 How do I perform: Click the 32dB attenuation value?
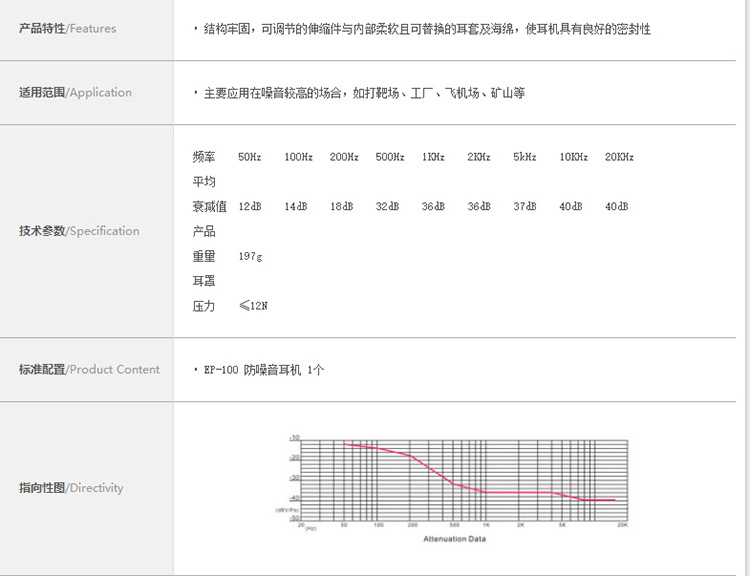[387, 207]
